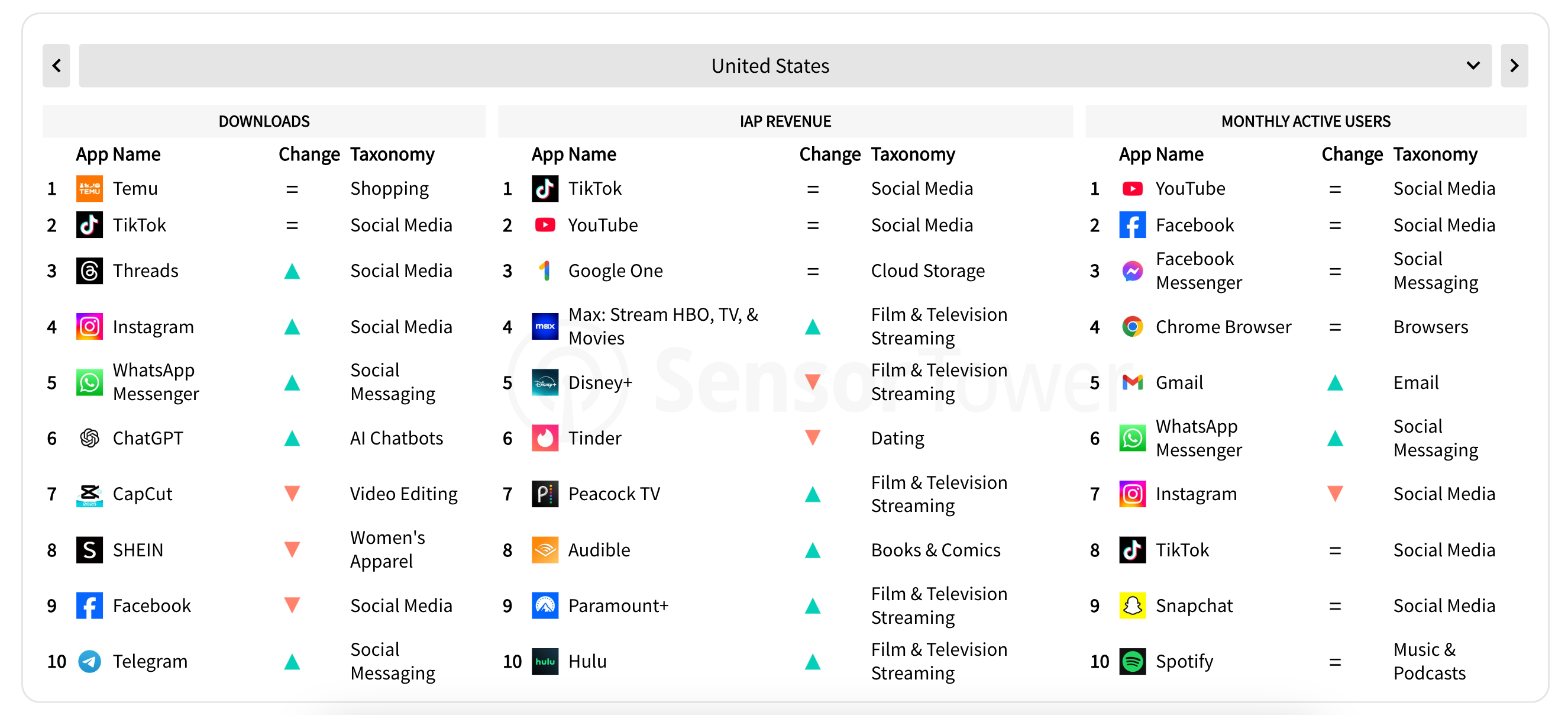
Task: Click the ChatGPT app icon
Action: tap(89, 439)
